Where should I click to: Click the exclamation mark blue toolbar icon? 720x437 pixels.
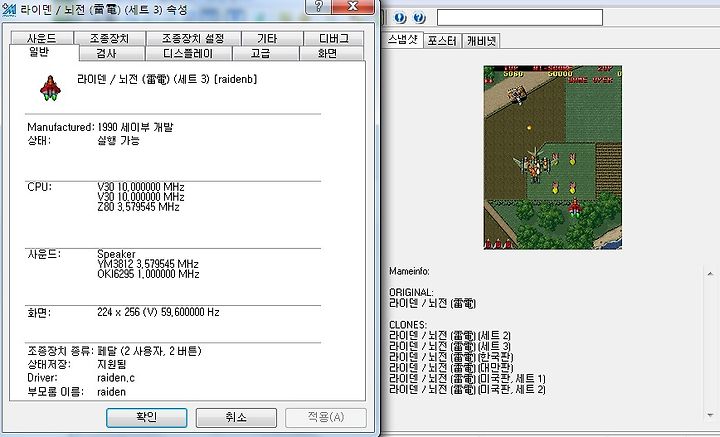[400, 18]
